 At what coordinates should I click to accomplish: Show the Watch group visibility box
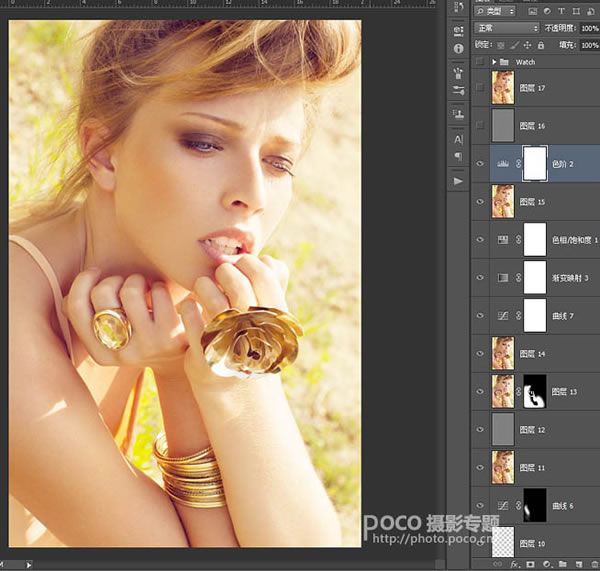point(479,62)
